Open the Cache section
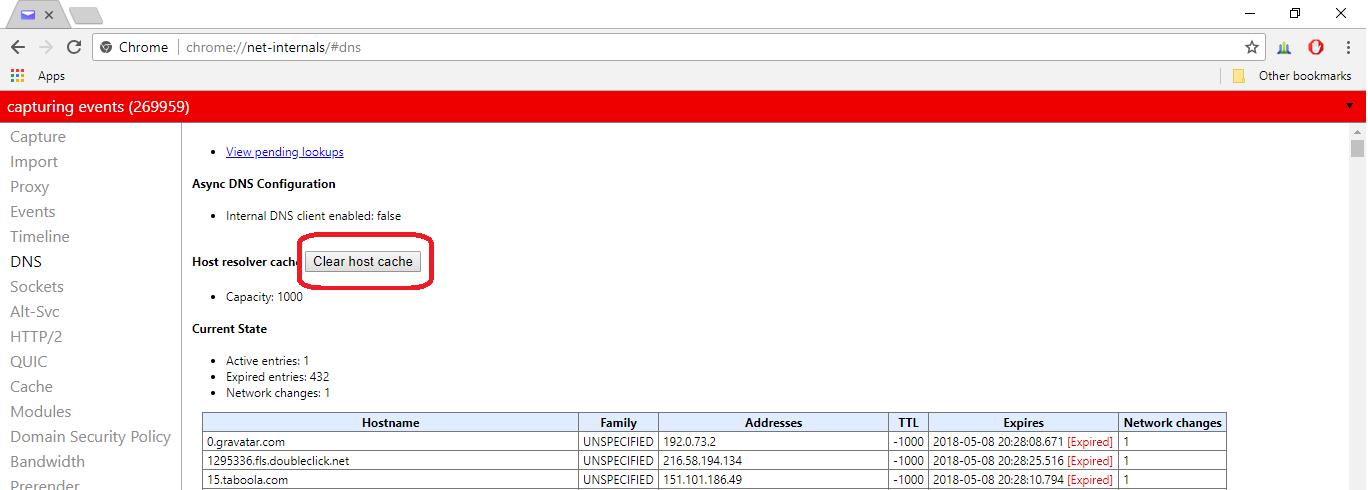1368x490 pixels. (x=32, y=387)
